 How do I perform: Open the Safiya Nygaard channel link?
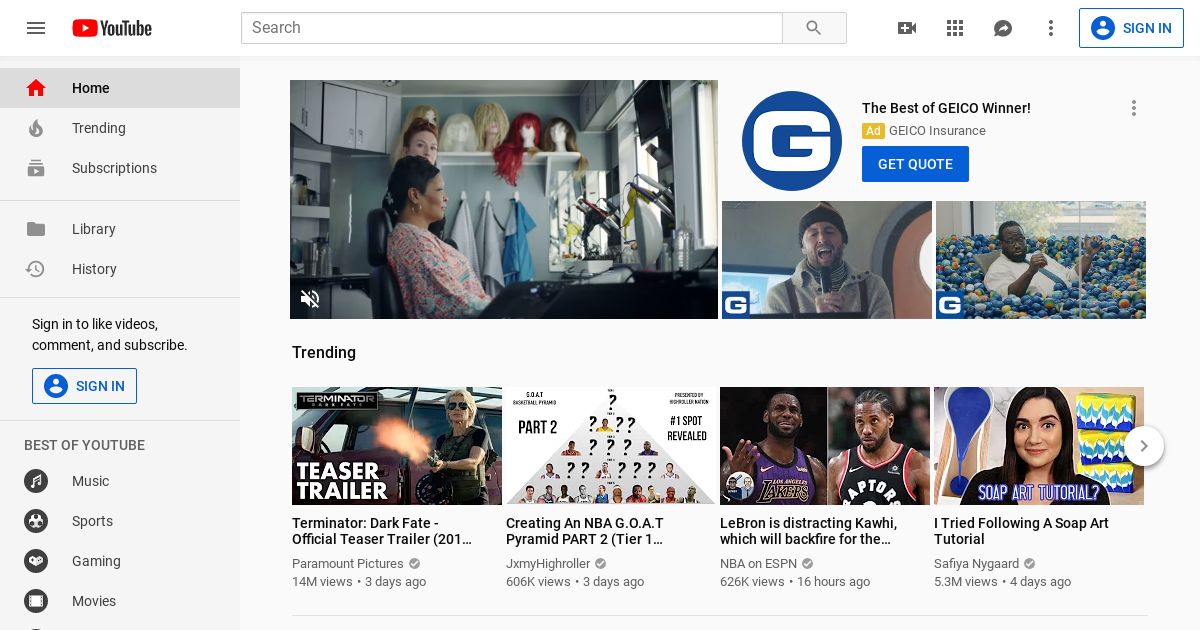click(976, 564)
